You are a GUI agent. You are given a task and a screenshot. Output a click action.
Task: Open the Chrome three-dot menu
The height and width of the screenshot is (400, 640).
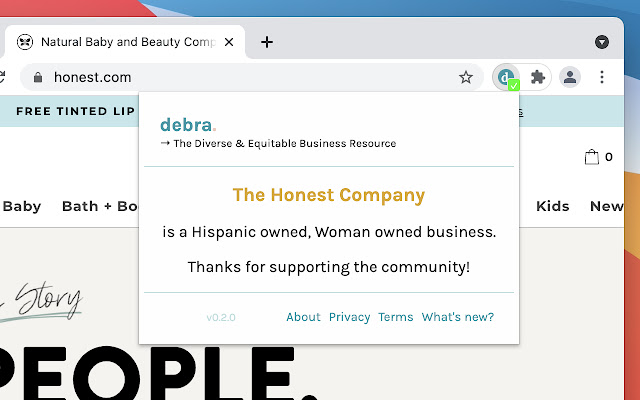pyautogui.click(x=602, y=77)
